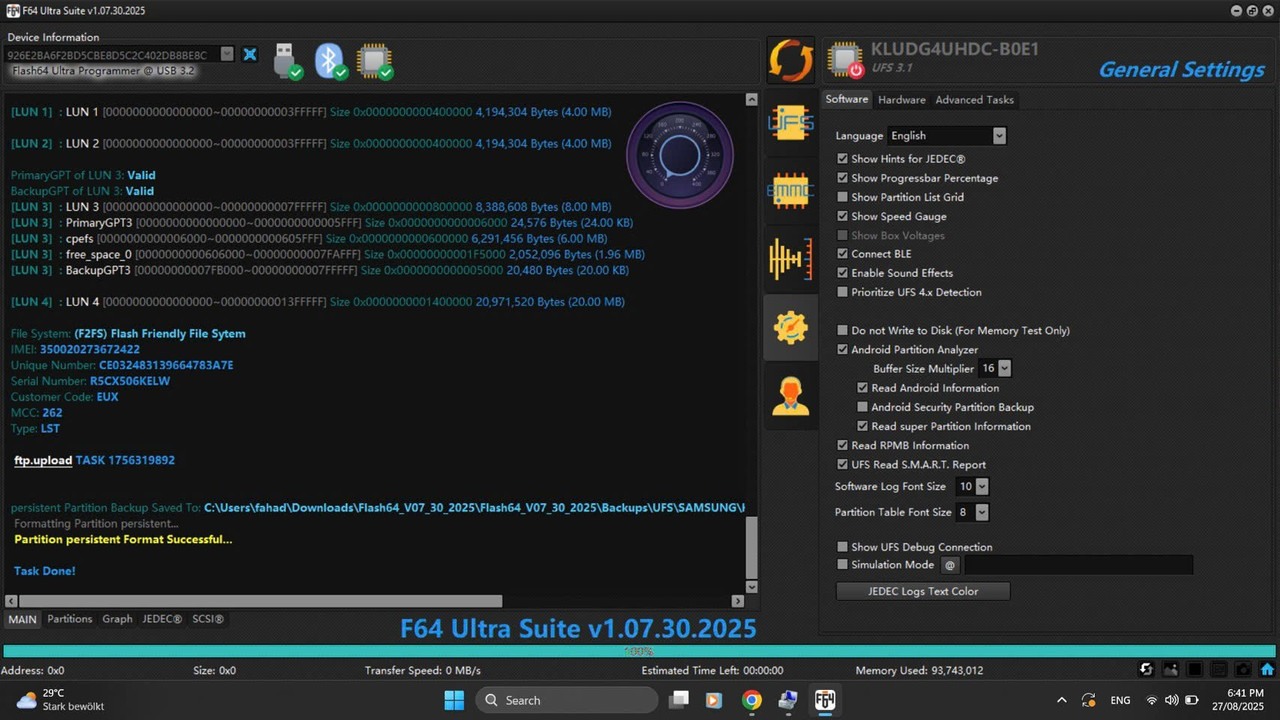Enable Do not Write to Disk option

click(x=843, y=330)
